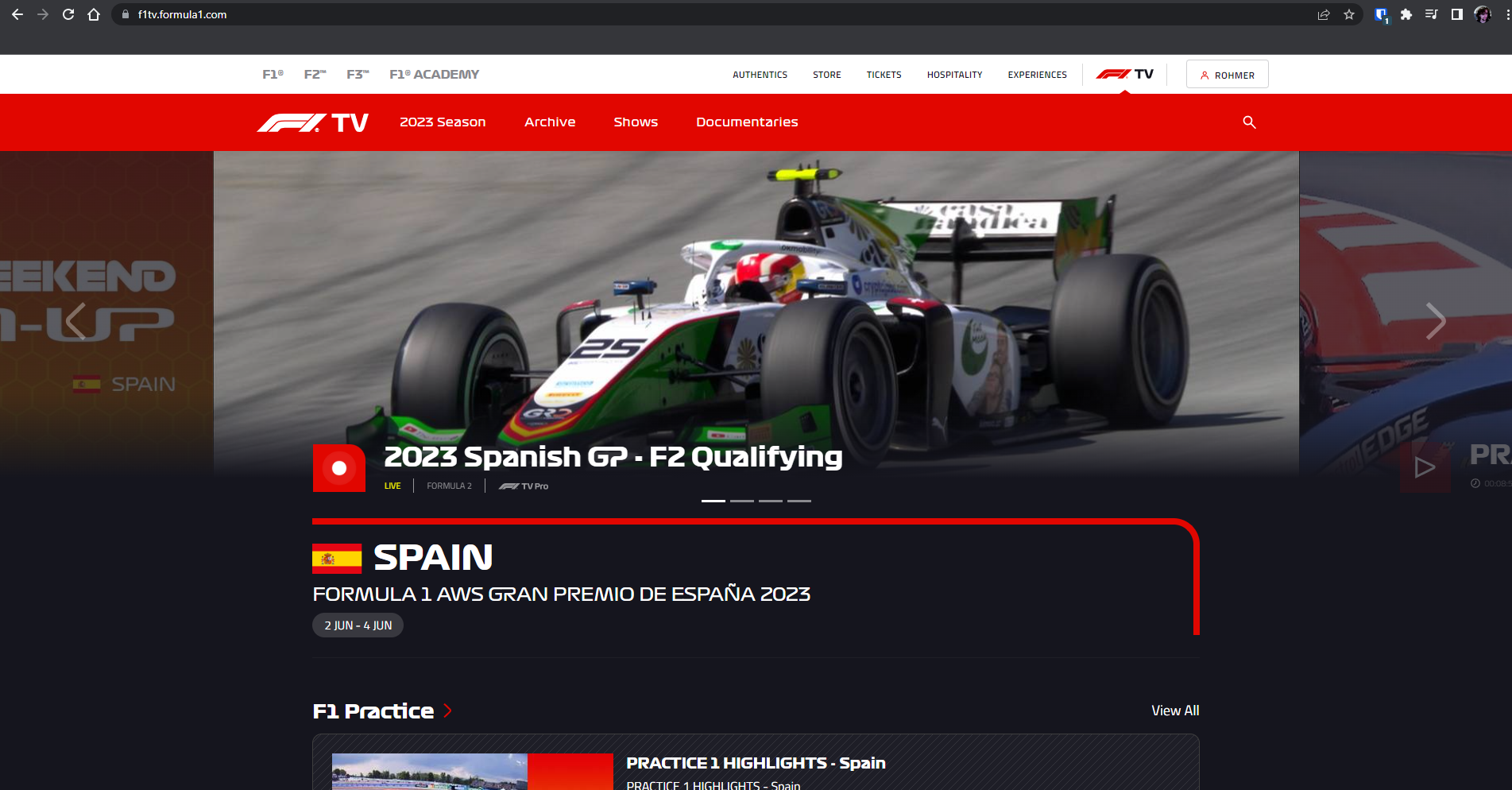
Task: Show previous carousel slide arrow
Action: pyautogui.click(x=76, y=321)
